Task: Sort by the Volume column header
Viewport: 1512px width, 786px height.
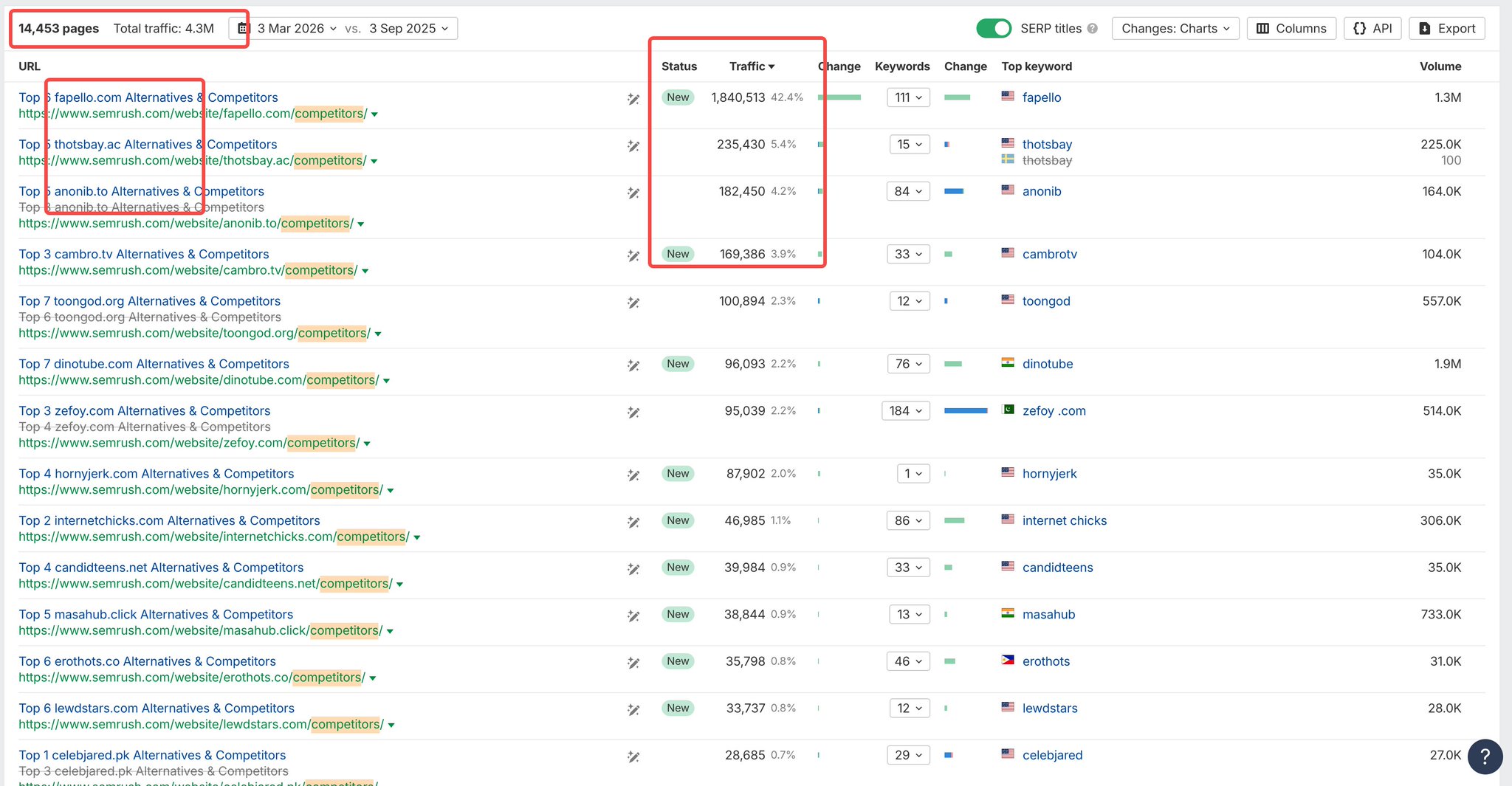Action: click(x=1440, y=66)
